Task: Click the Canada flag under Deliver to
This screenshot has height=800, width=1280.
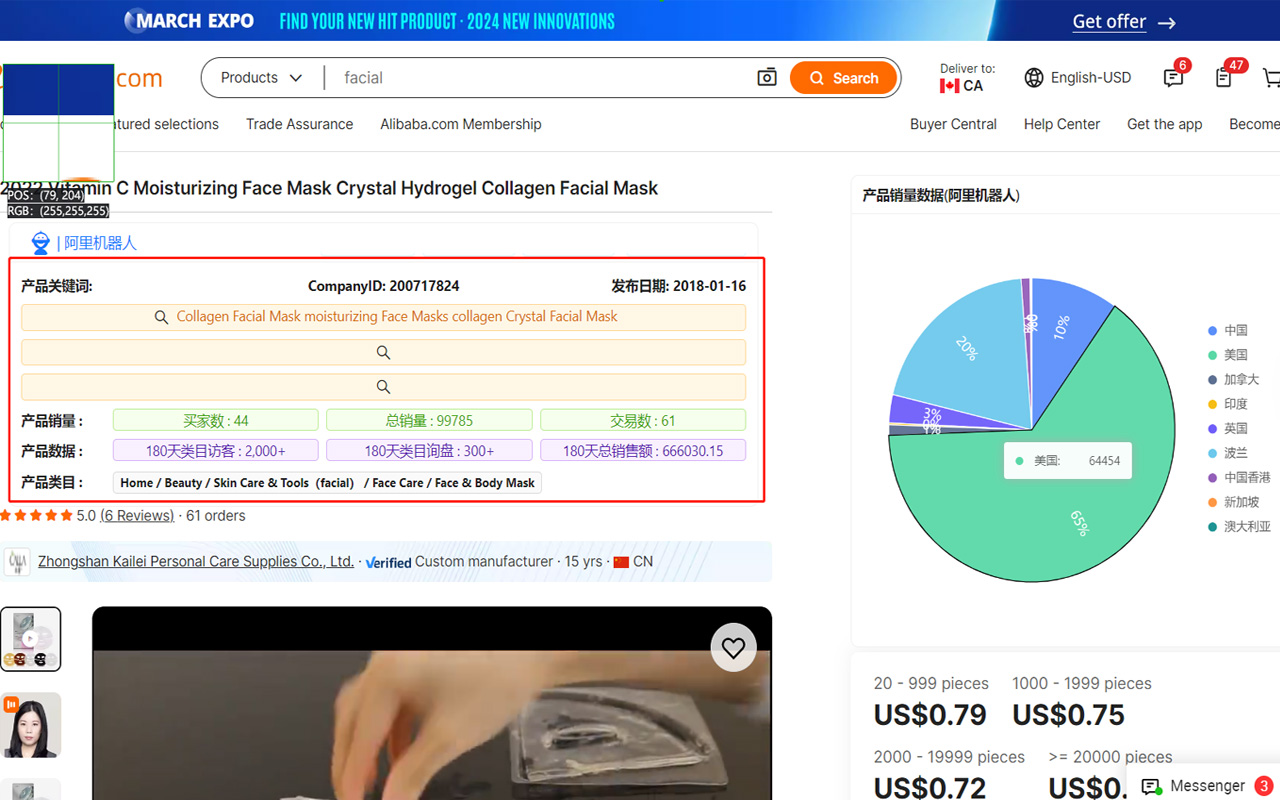Action: (949, 86)
